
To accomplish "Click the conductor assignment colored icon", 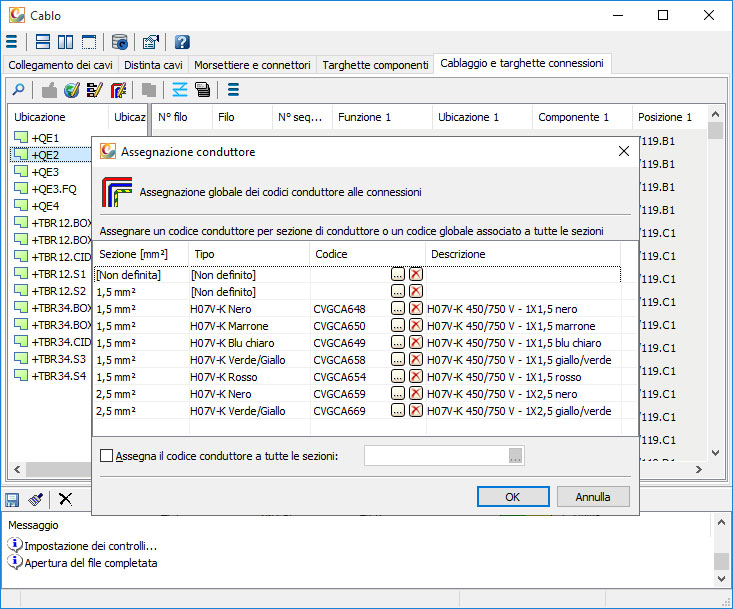I will [118, 89].
